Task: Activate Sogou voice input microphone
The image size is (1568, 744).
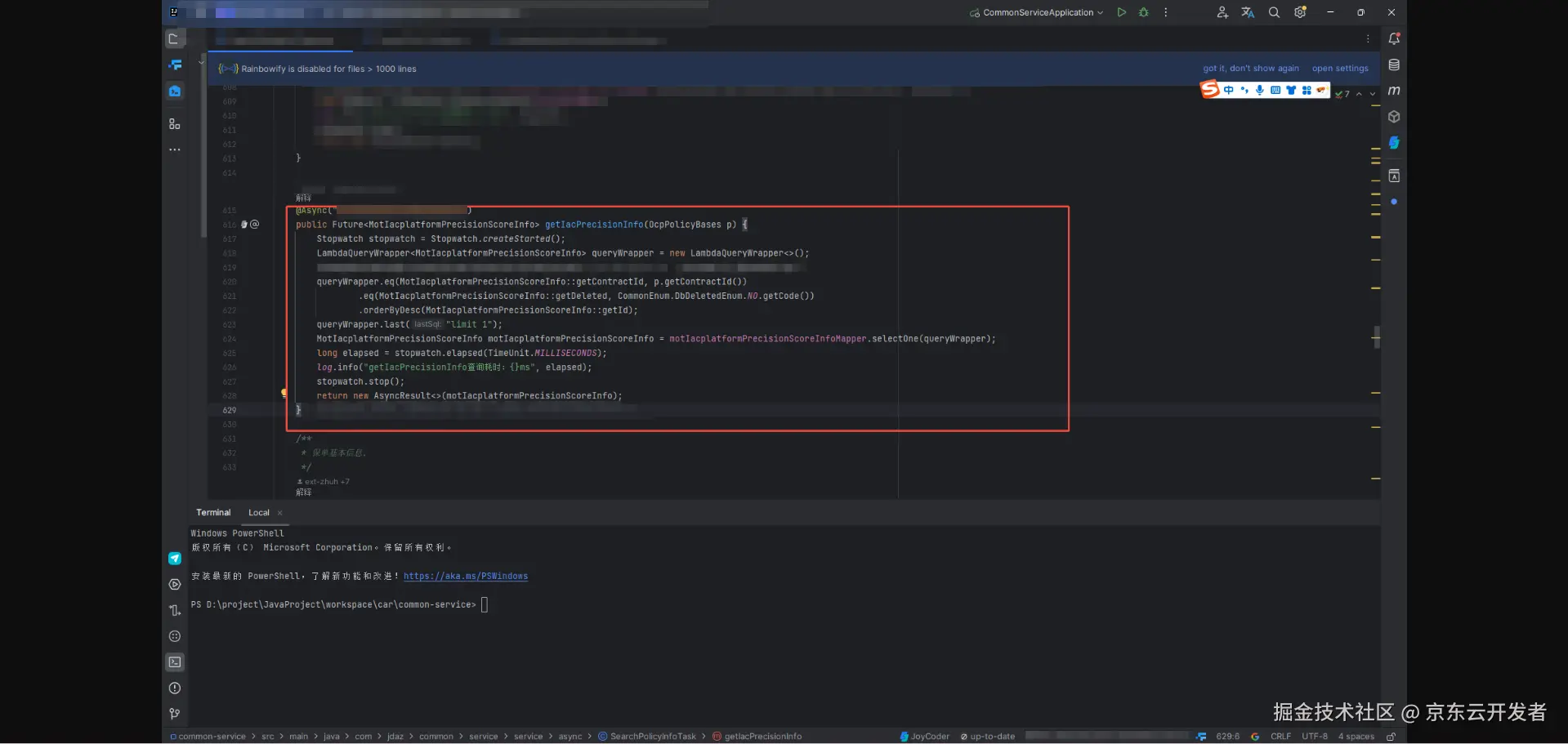Action: (x=1259, y=90)
